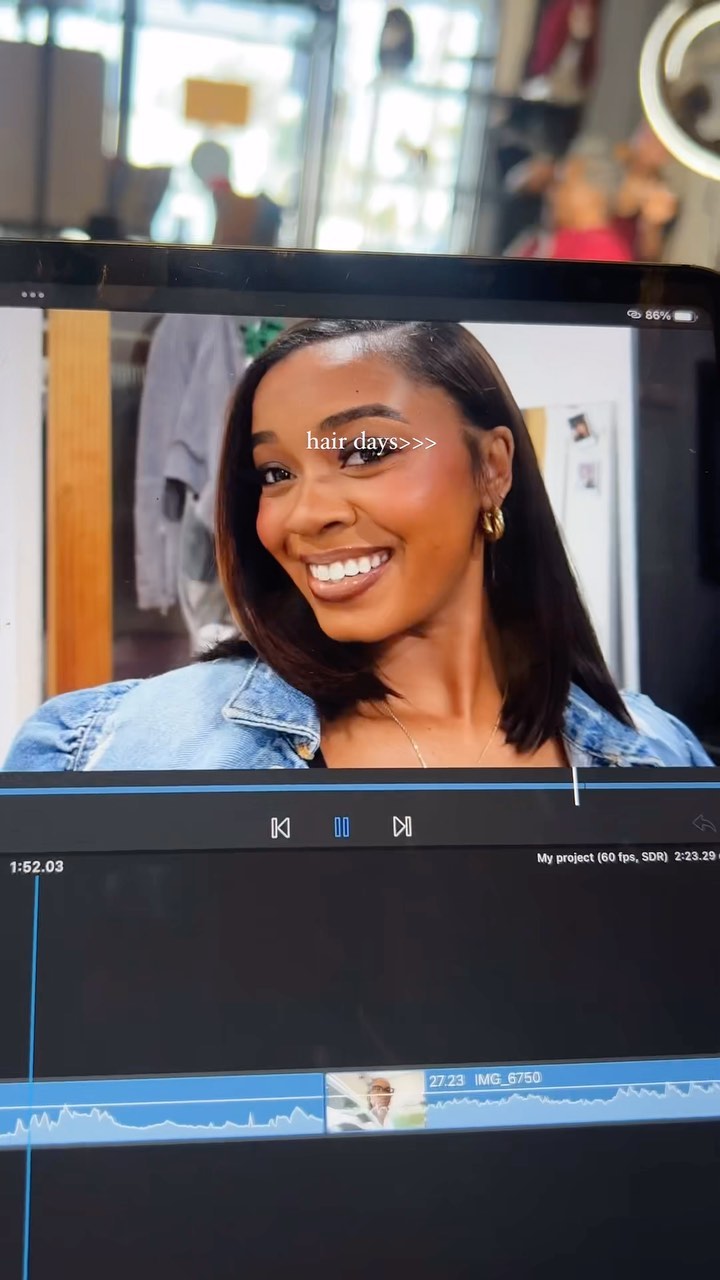Select the blue timeline playhead line
The image size is (720, 1280).
pyautogui.click(x=32, y=1000)
